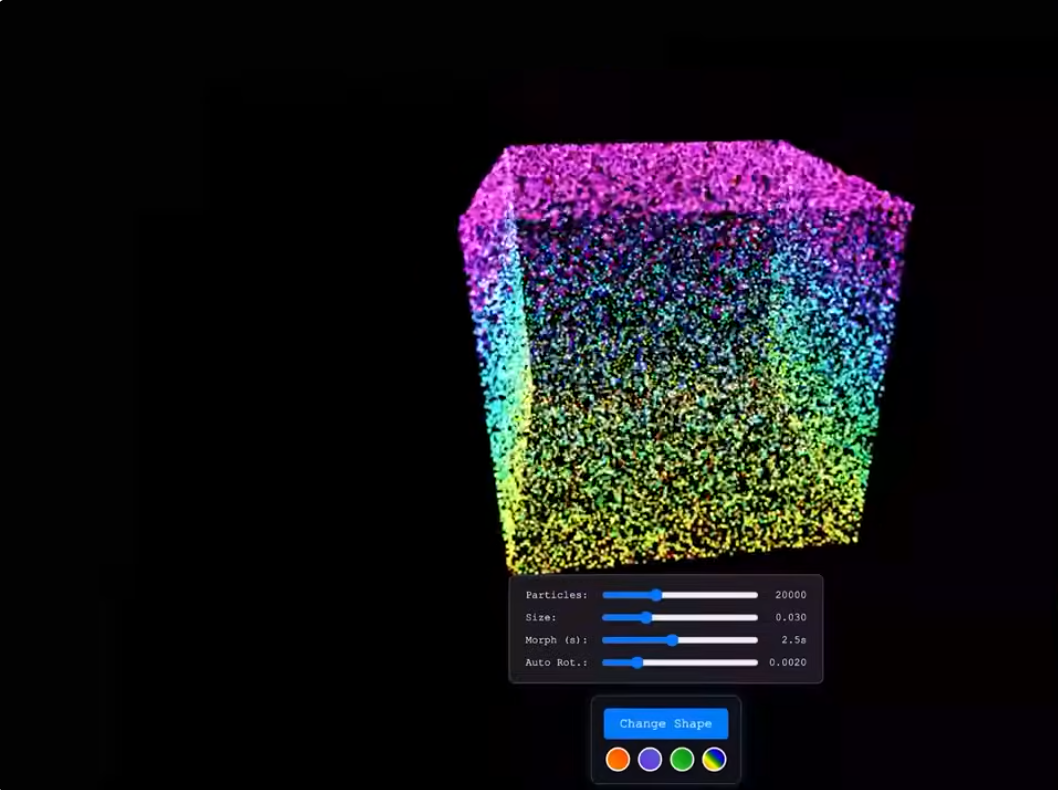This screenshot has height=790, width=1058.
Task: Set Auto Rot. slider to maximum at track's right end
Action: [755, 663]
